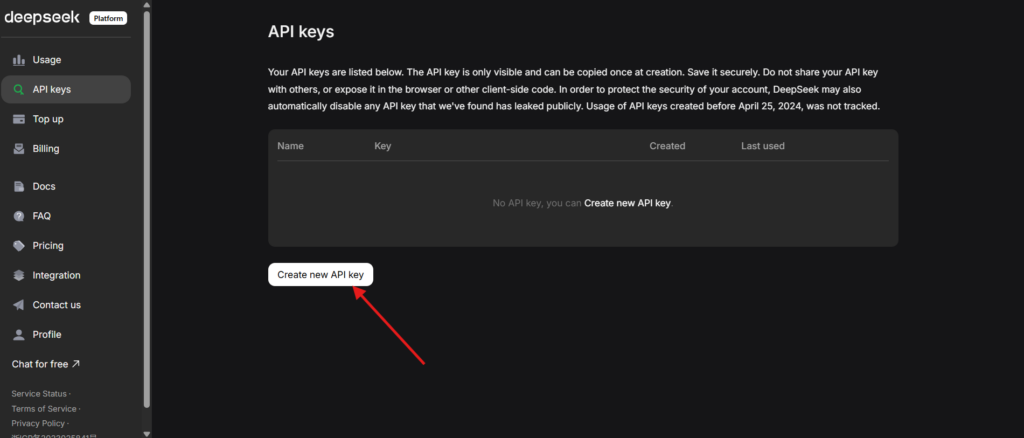Click the Docs document icon
1024x438 pixels.
(x=19, y=186)
